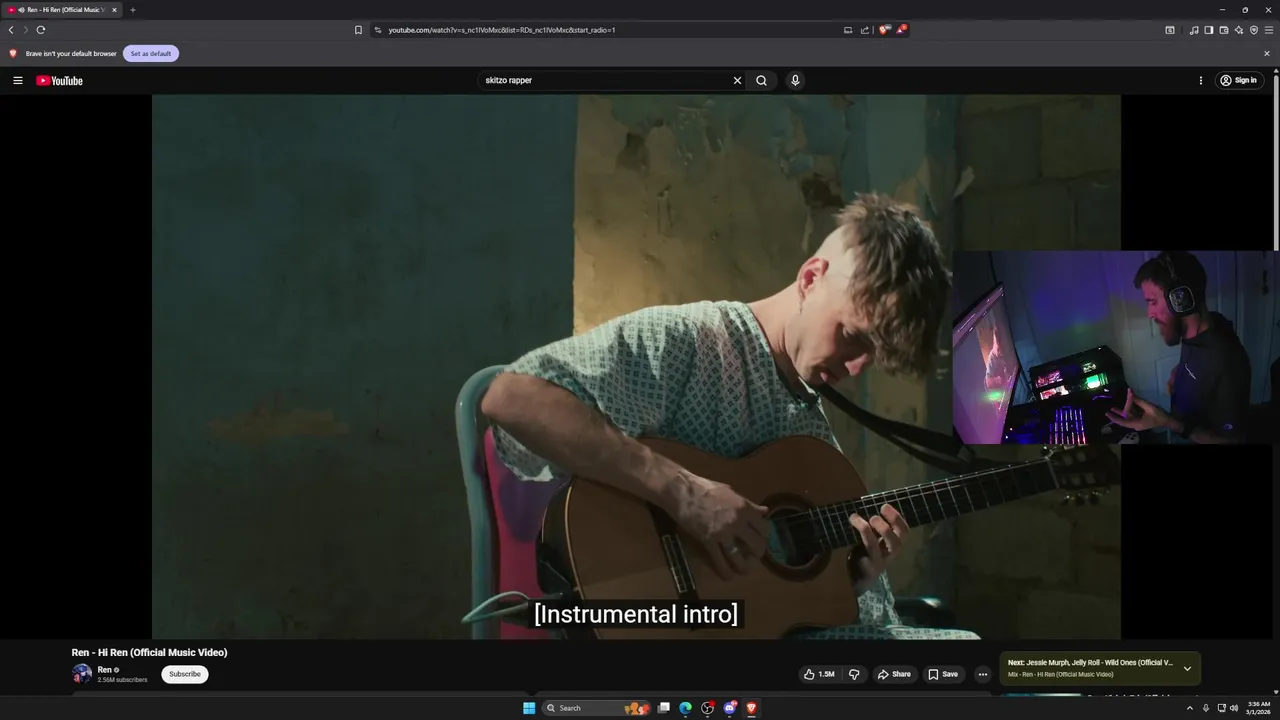This screenshot has width=1280, height=720.
Task: Open Brave VPN shield icon
Action: pyautogui.click(x=1254, y=30)
